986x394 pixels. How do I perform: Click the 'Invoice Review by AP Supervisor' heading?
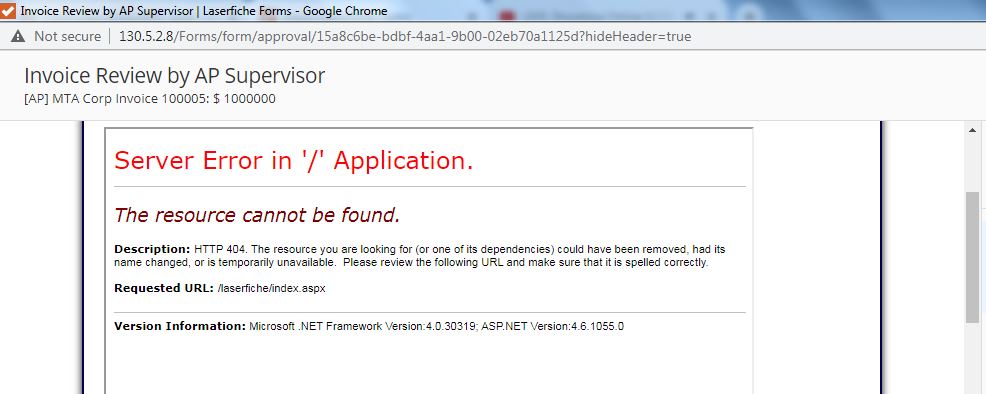pyautogui.click(x=175, y=75)
